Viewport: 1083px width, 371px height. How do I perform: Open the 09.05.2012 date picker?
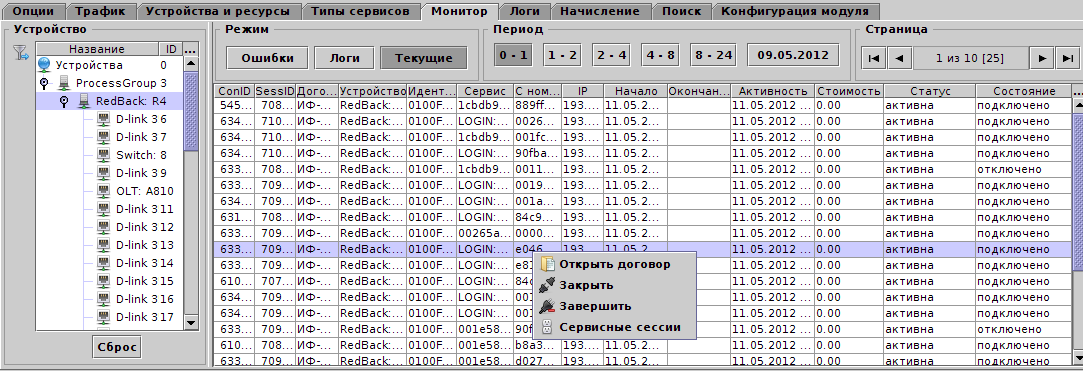coord(794,55)
